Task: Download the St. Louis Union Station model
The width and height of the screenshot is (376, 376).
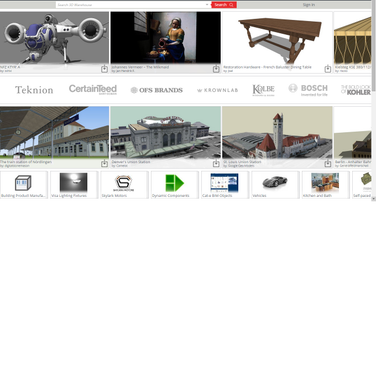Action: (x=328, y=164)
